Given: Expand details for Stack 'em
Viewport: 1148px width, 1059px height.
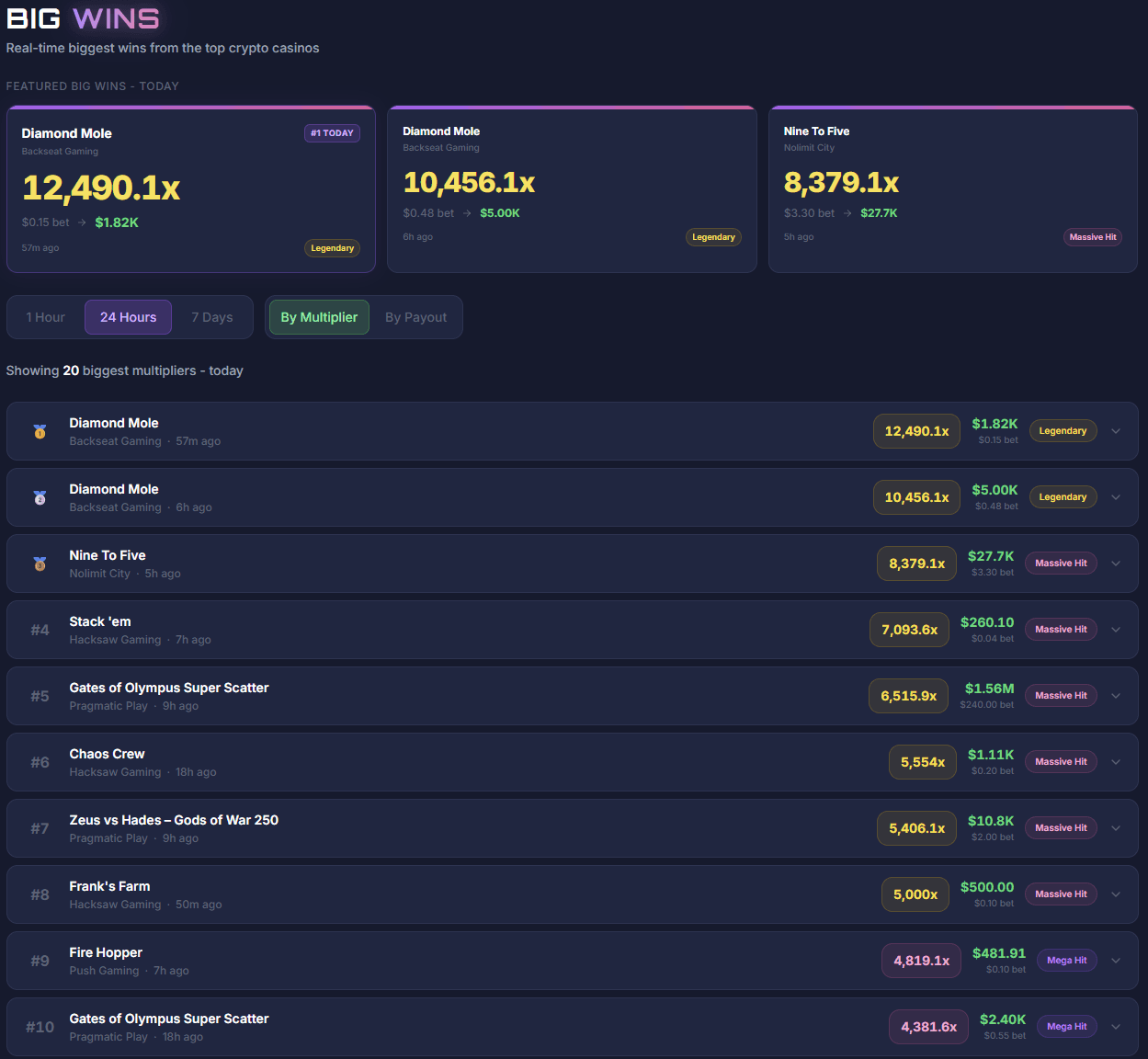Looking at the screenshot, I should tap(1116, 630).
